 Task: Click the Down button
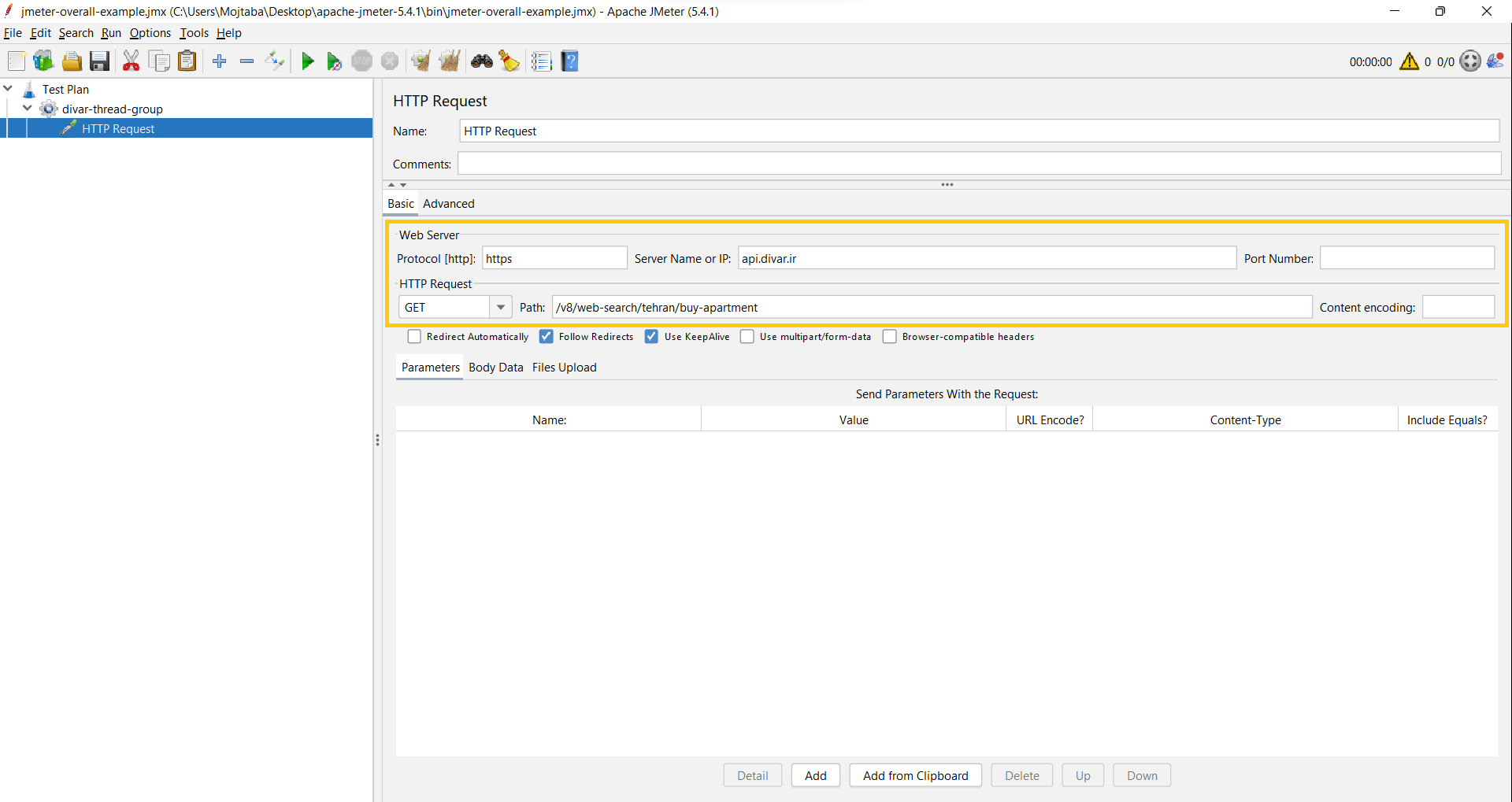coord(1143,775)
